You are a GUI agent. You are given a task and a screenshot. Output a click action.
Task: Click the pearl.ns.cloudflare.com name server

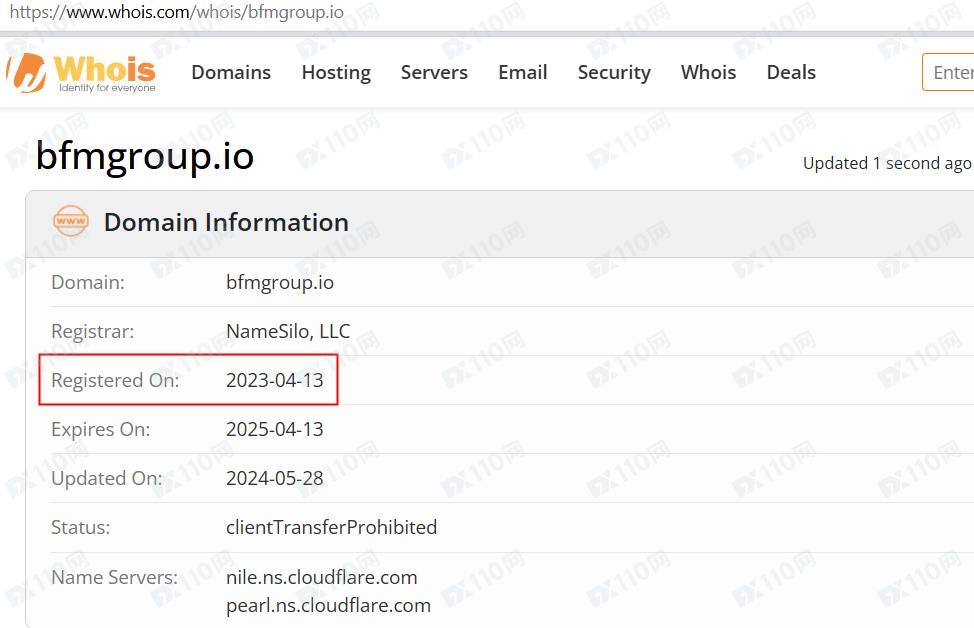coord(328,605)
